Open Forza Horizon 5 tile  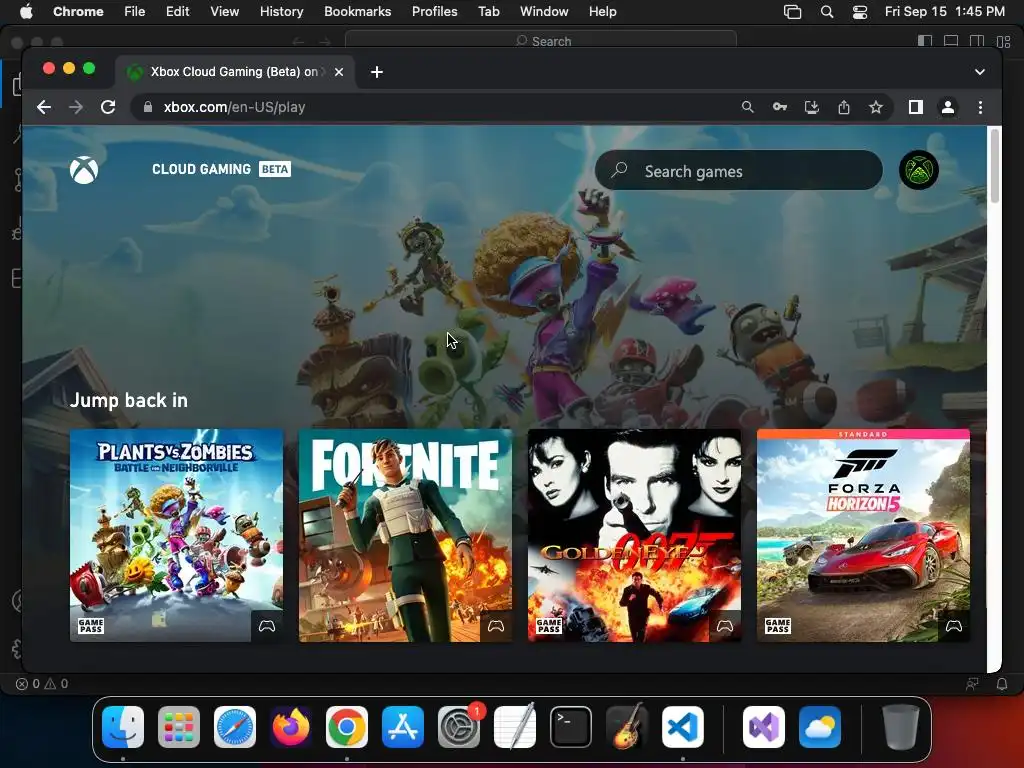tap(863, 536)
